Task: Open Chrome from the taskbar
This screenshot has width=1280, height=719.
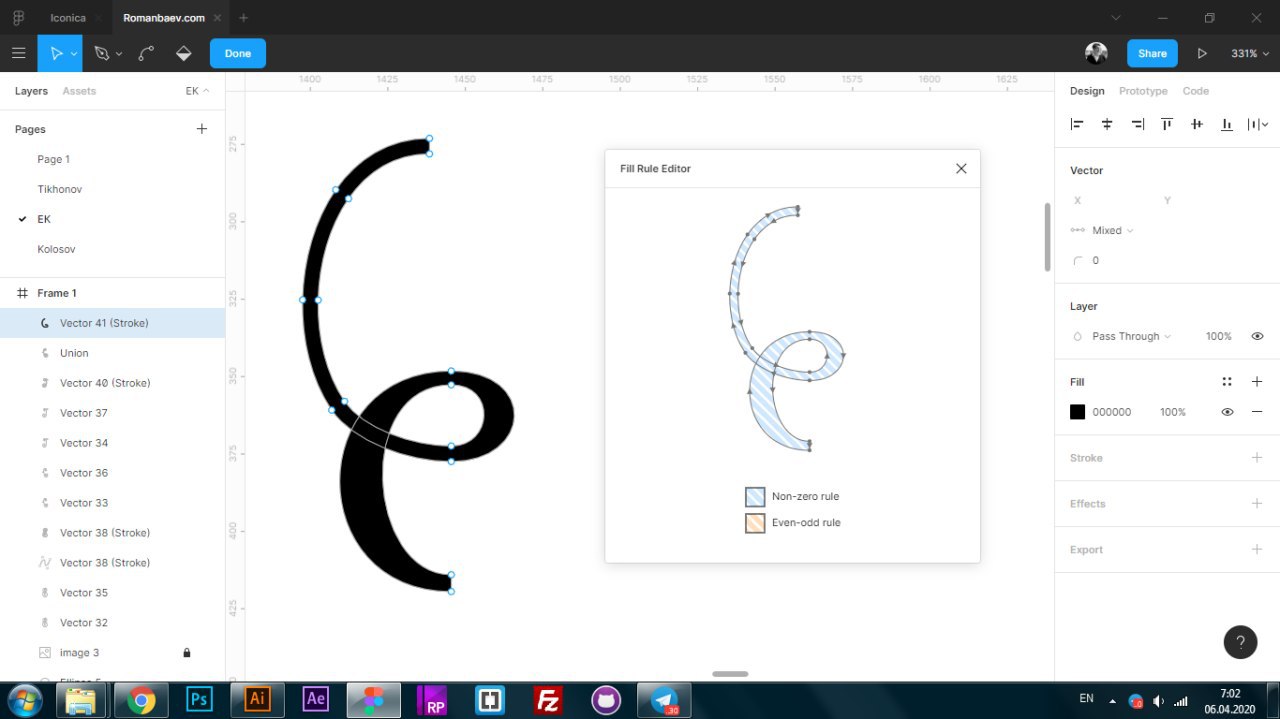Action: click(x=141, y=700)
